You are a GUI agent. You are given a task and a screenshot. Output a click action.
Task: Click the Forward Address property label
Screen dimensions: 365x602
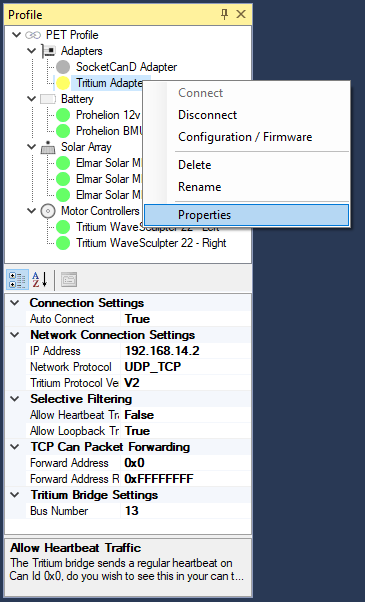(69, 463)
